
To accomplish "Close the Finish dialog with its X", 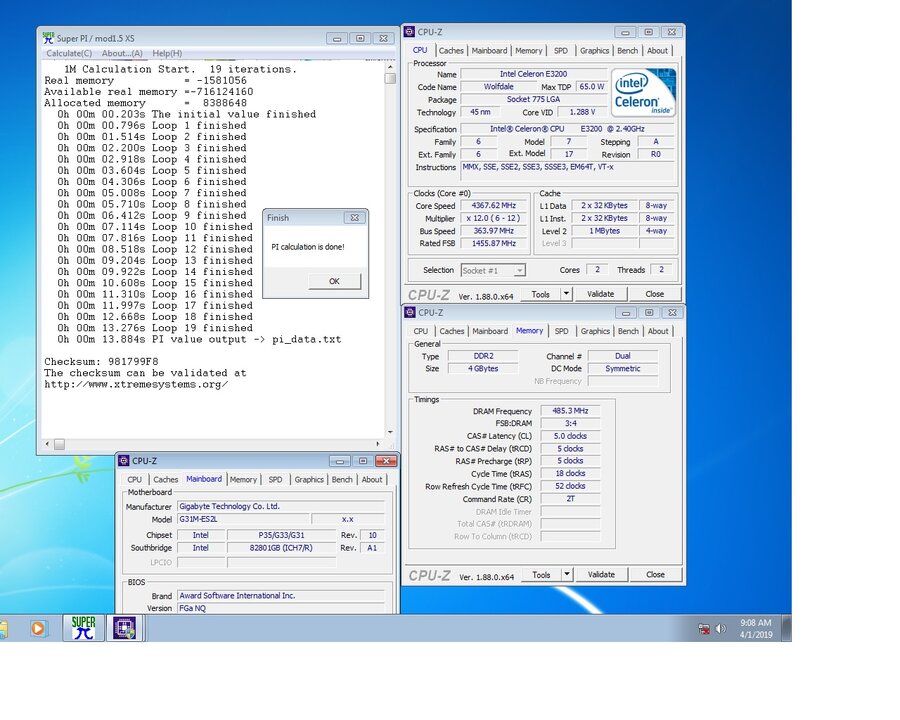I will pos(355,218).
